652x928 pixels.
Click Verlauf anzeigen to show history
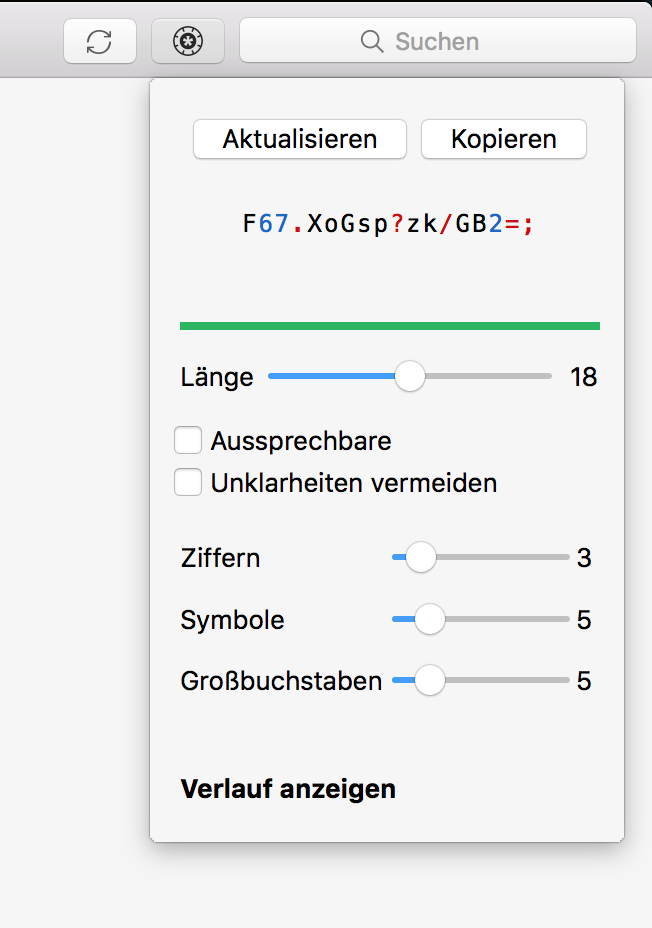pyautogui.click(x=288, y=789)
